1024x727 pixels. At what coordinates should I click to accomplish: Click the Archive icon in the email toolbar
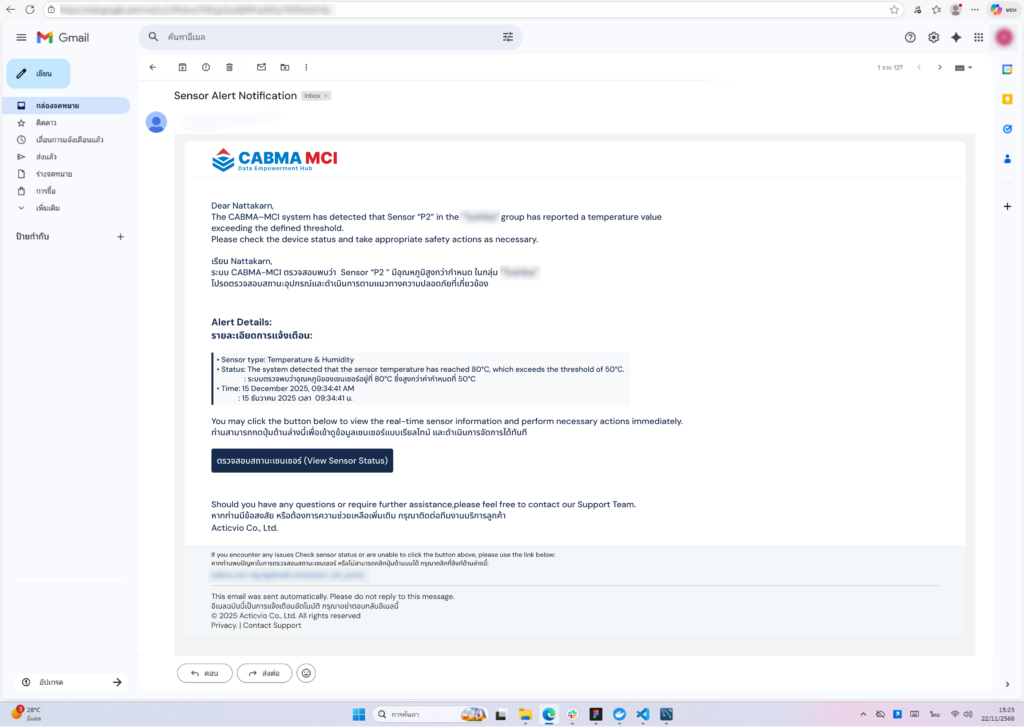pyautogui.click(x=182, y=67)
